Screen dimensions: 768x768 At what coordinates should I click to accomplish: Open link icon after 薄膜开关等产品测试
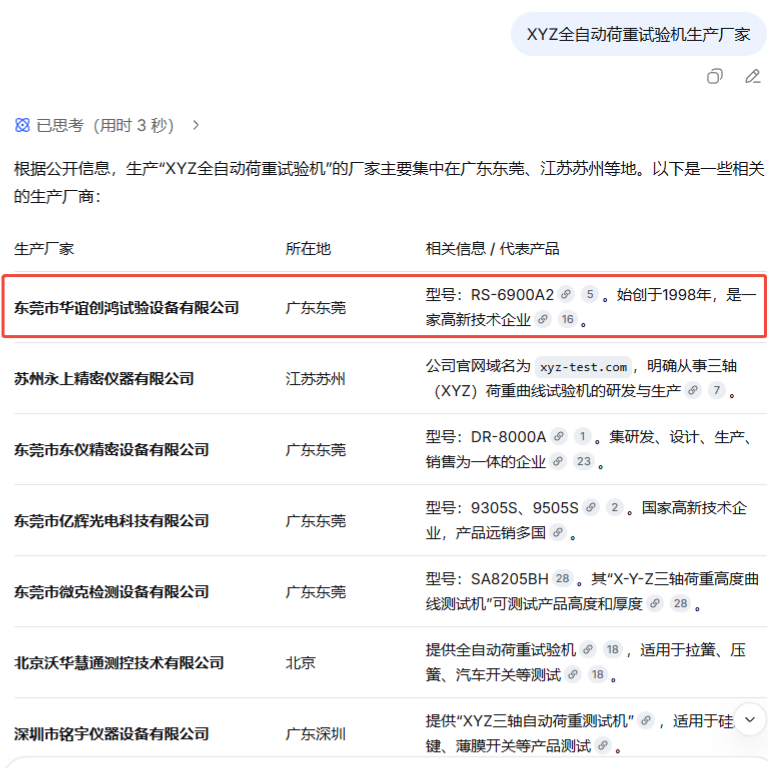tap(603, 745)
